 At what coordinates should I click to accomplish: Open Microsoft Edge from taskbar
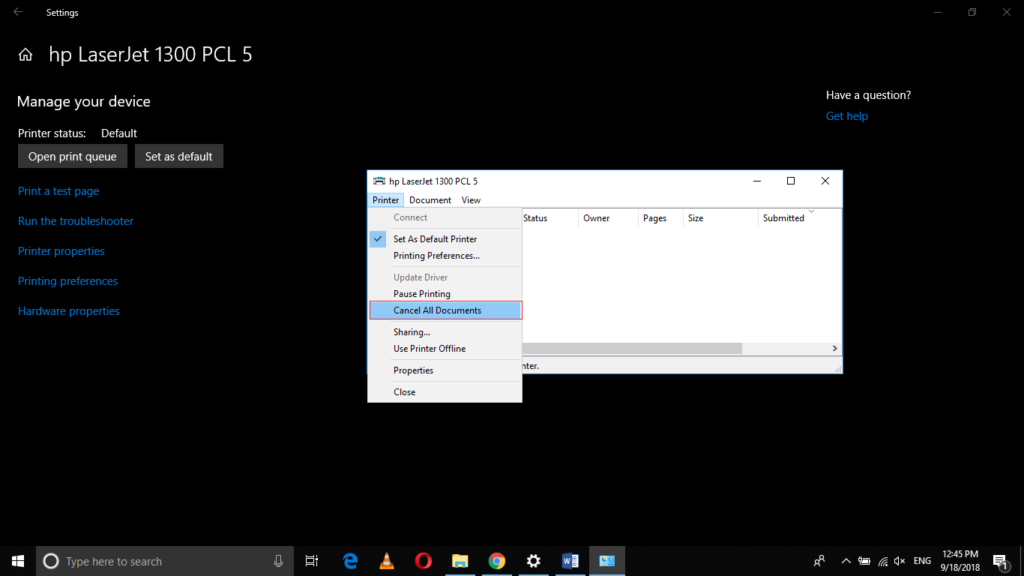350,561
